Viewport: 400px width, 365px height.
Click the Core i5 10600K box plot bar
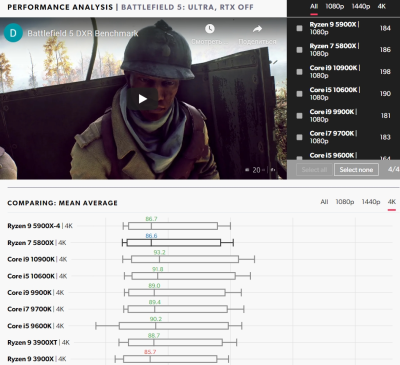[184, 276]
